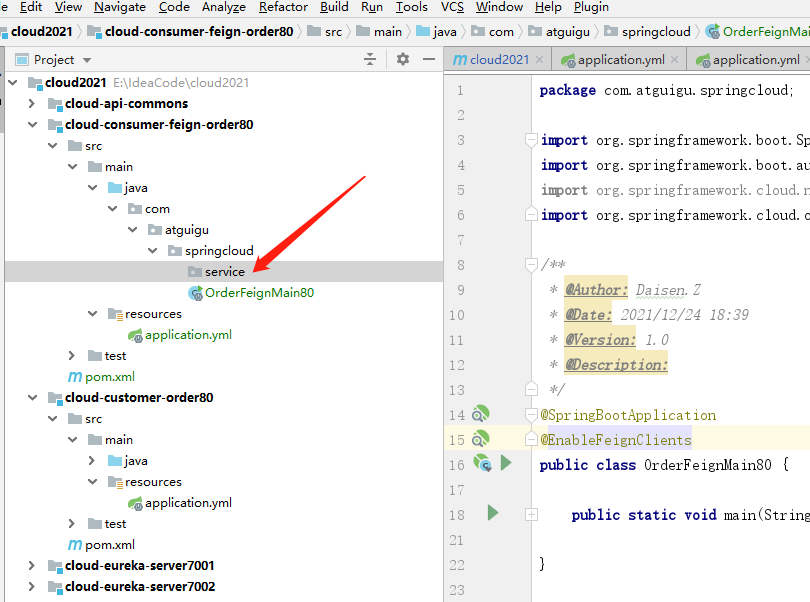Click the @Description: tag in the Javadoc comment
Image resolution: width=810 pixels, height=602 pixels.
point(616,365)
